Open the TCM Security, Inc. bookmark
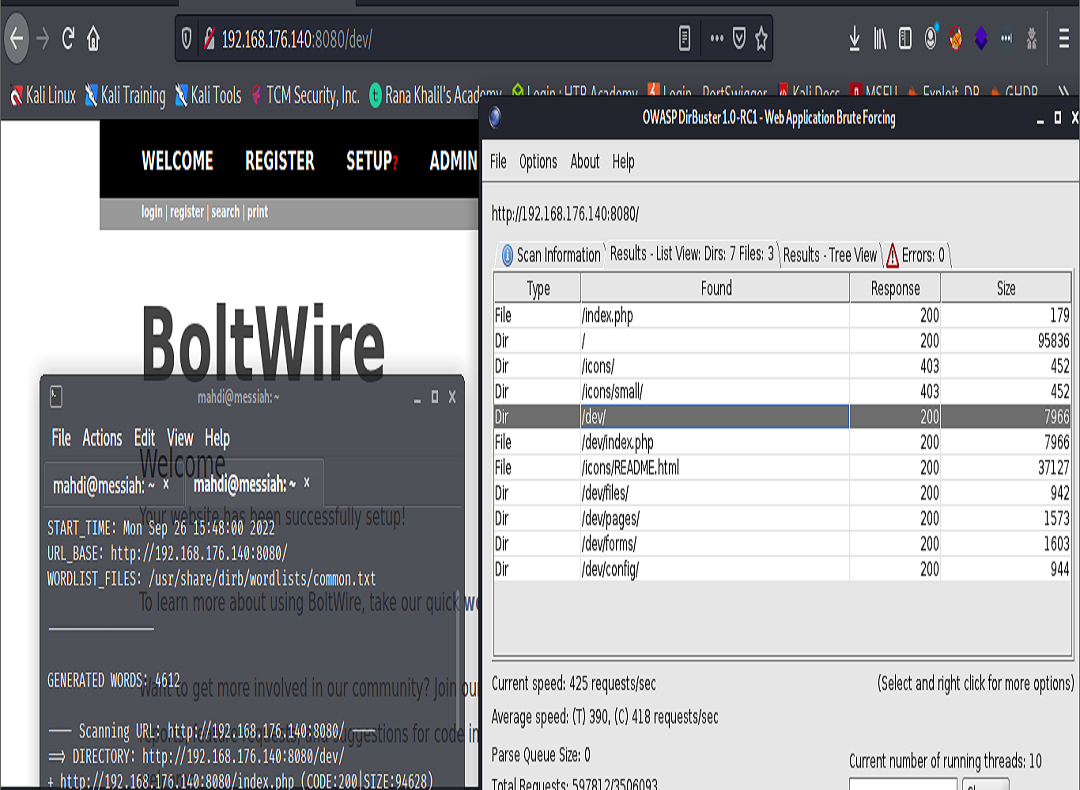Viewport: 1080px width, 790px height. pyautogui.click(x=305, y=95)
